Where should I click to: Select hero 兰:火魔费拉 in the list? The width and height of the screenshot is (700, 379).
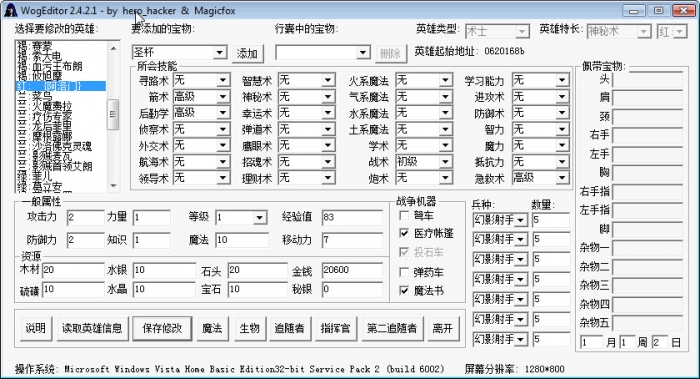click(x=61, y=106)
